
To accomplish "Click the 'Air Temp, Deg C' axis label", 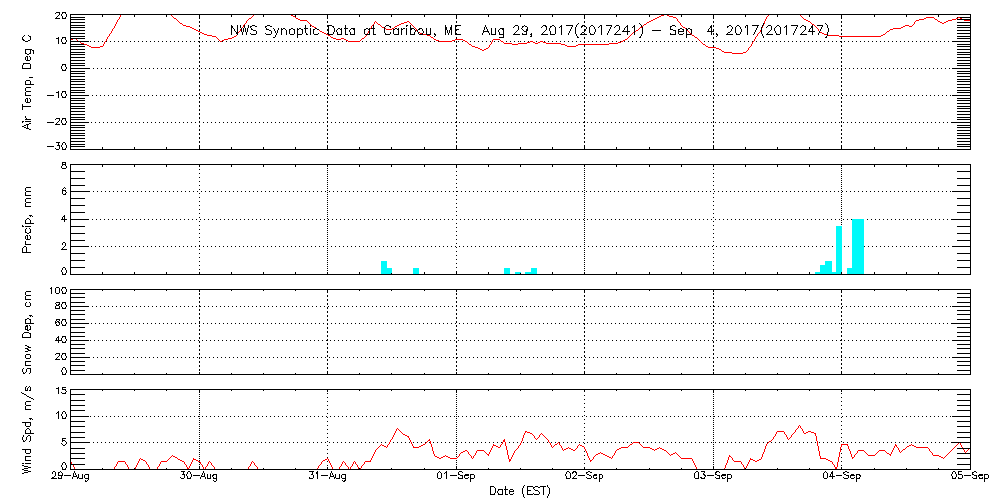I will (27, 82).
